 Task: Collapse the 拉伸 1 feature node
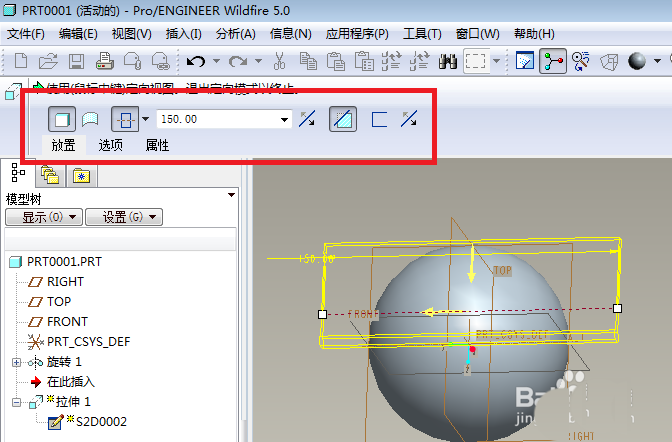pyautogui.click(x=16, y=402)
